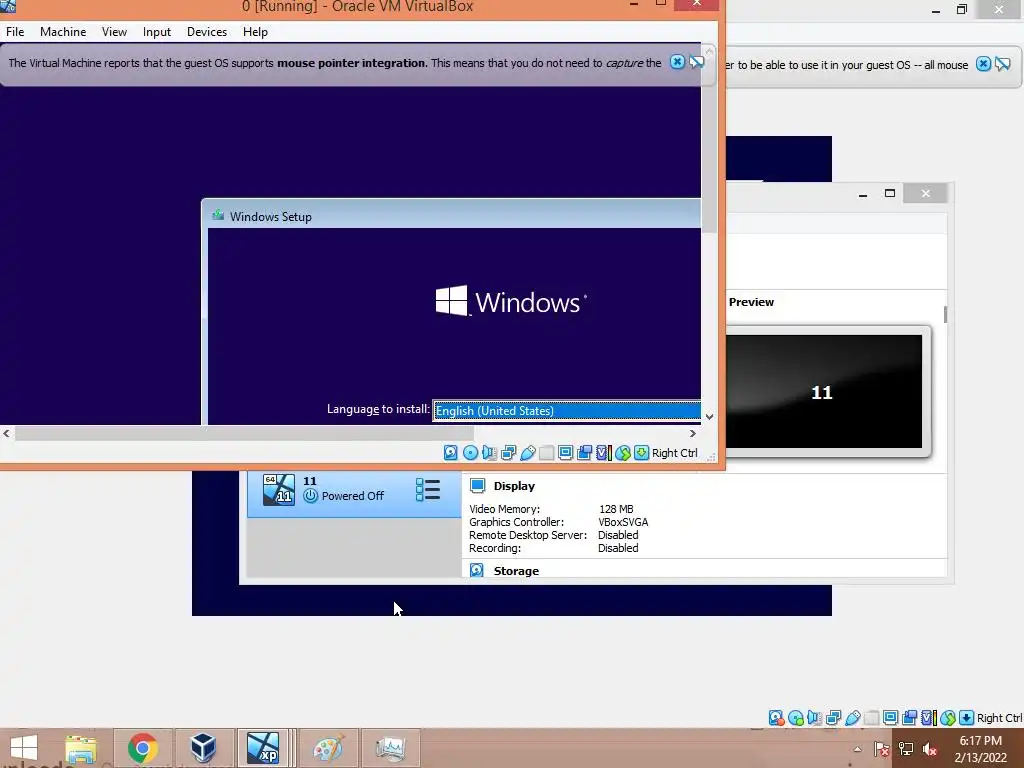This screenshot has height=768, width=1024.
Task: Click the Right Ctrl host key label in front VM
Action: pos(675,453)
